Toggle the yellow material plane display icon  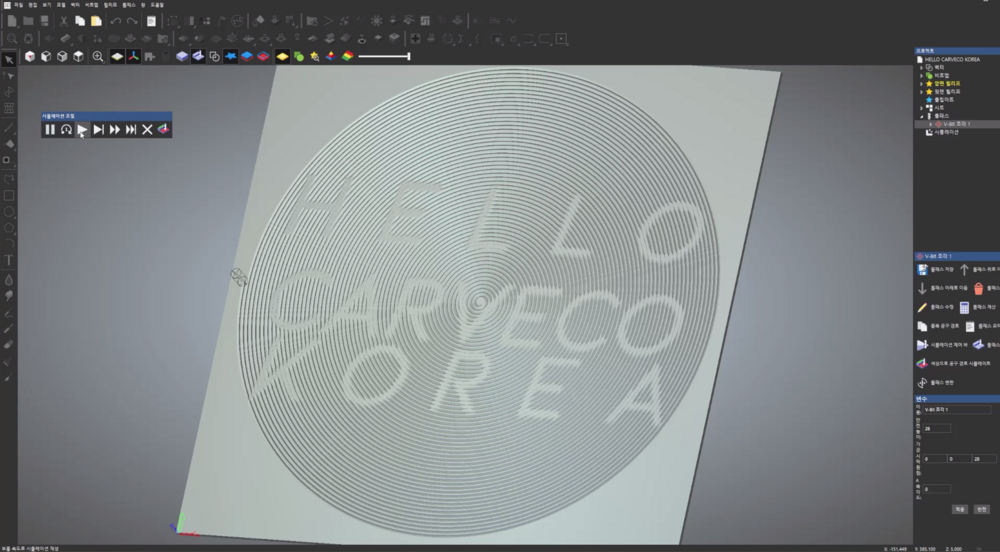(x=117, y=57)
